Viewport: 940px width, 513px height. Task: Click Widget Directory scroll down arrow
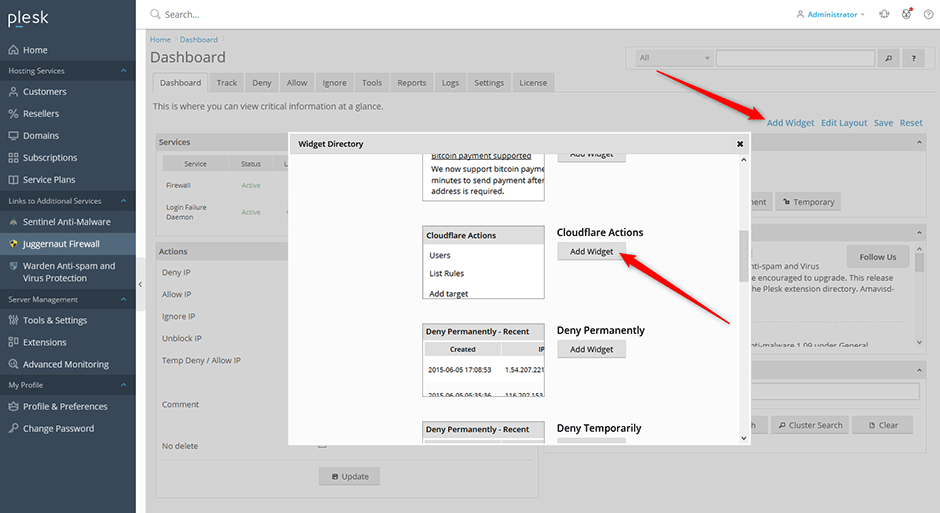tap(743, 438)
